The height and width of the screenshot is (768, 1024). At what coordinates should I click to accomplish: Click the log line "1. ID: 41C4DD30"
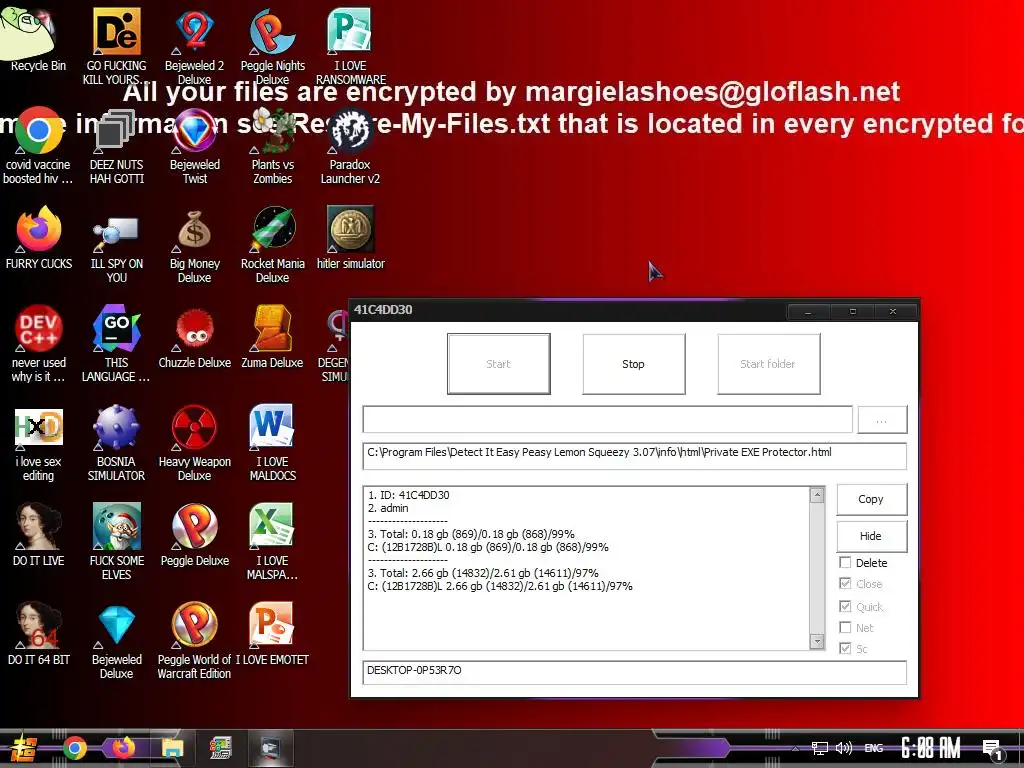coord(408,495)
